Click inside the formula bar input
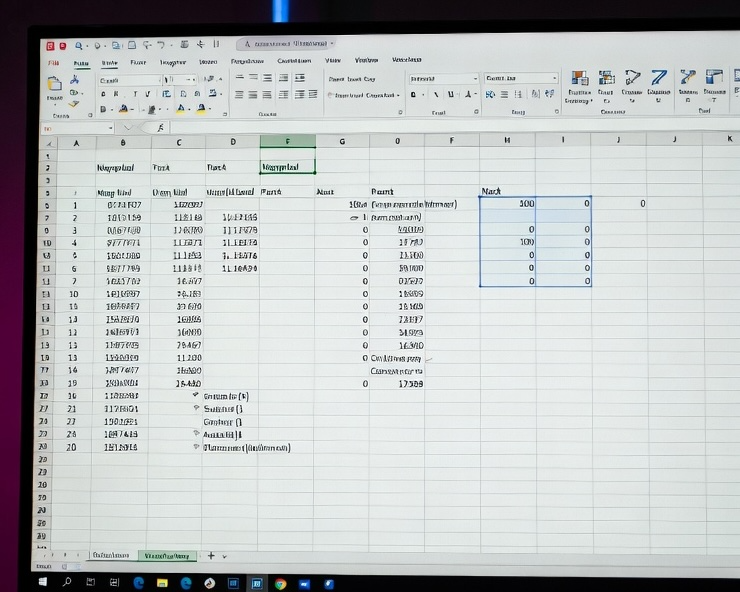Screen dimensions: 740x592 click(453, 126)
